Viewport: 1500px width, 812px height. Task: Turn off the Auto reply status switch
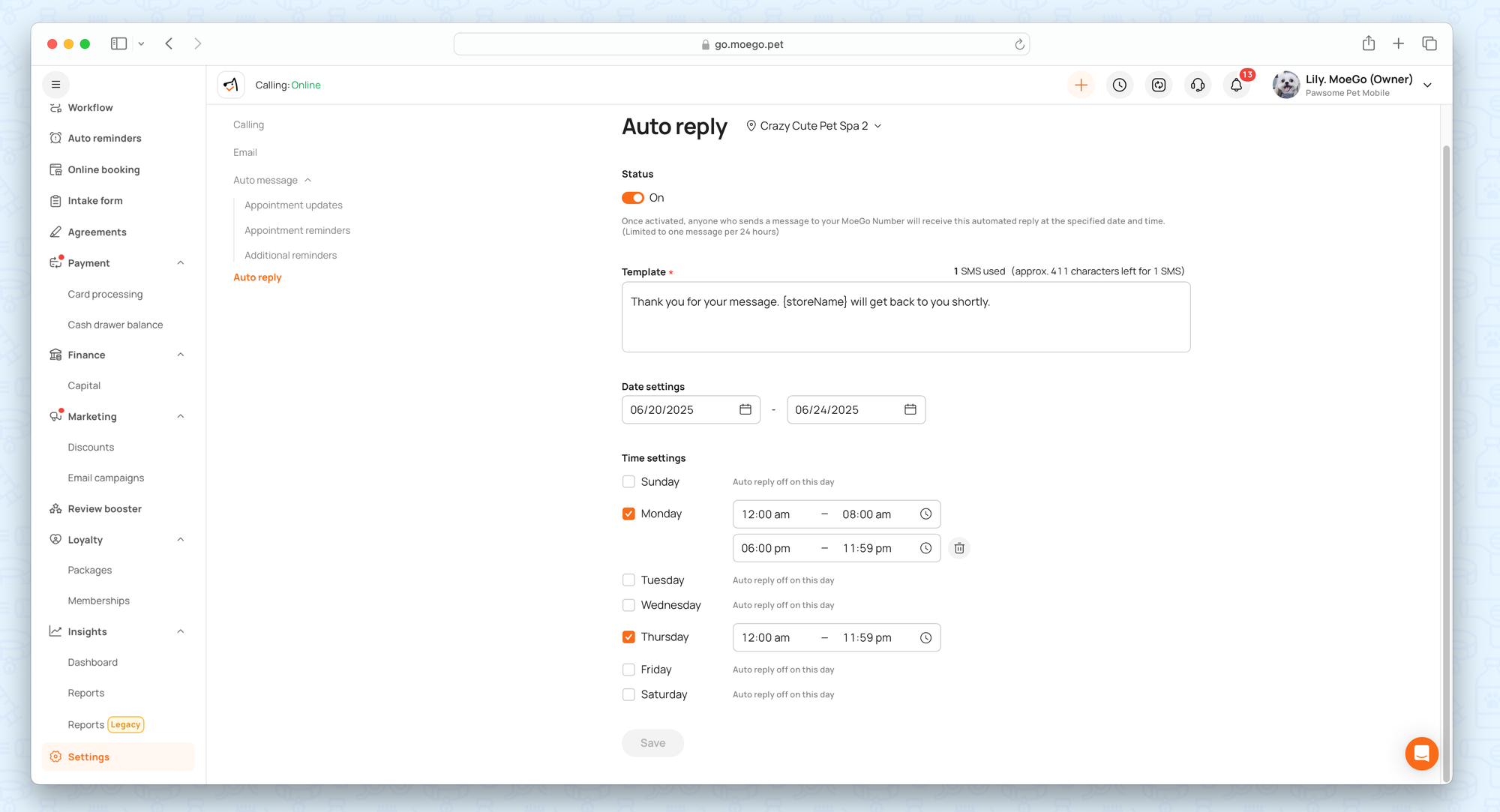632,198
